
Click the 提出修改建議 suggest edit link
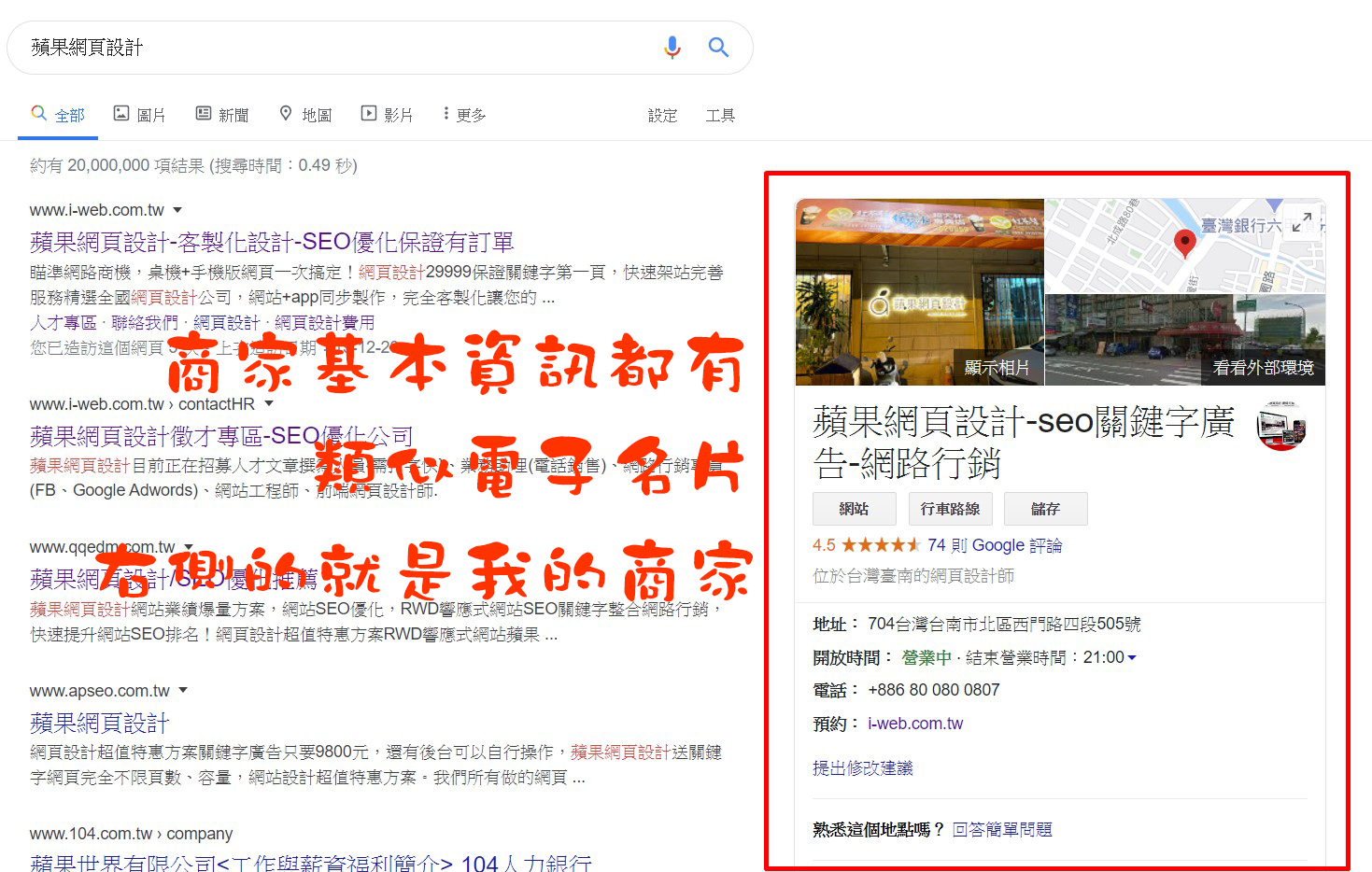862,768
